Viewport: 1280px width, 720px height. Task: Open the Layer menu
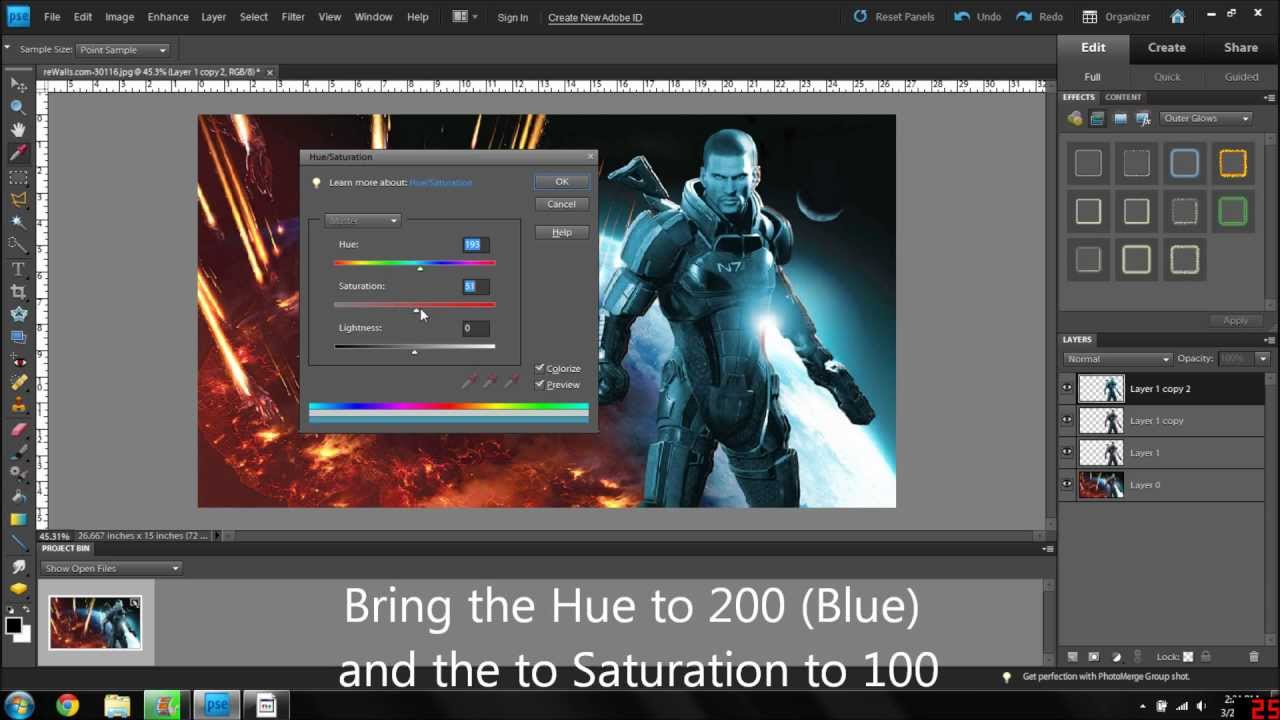click(213, 17)
